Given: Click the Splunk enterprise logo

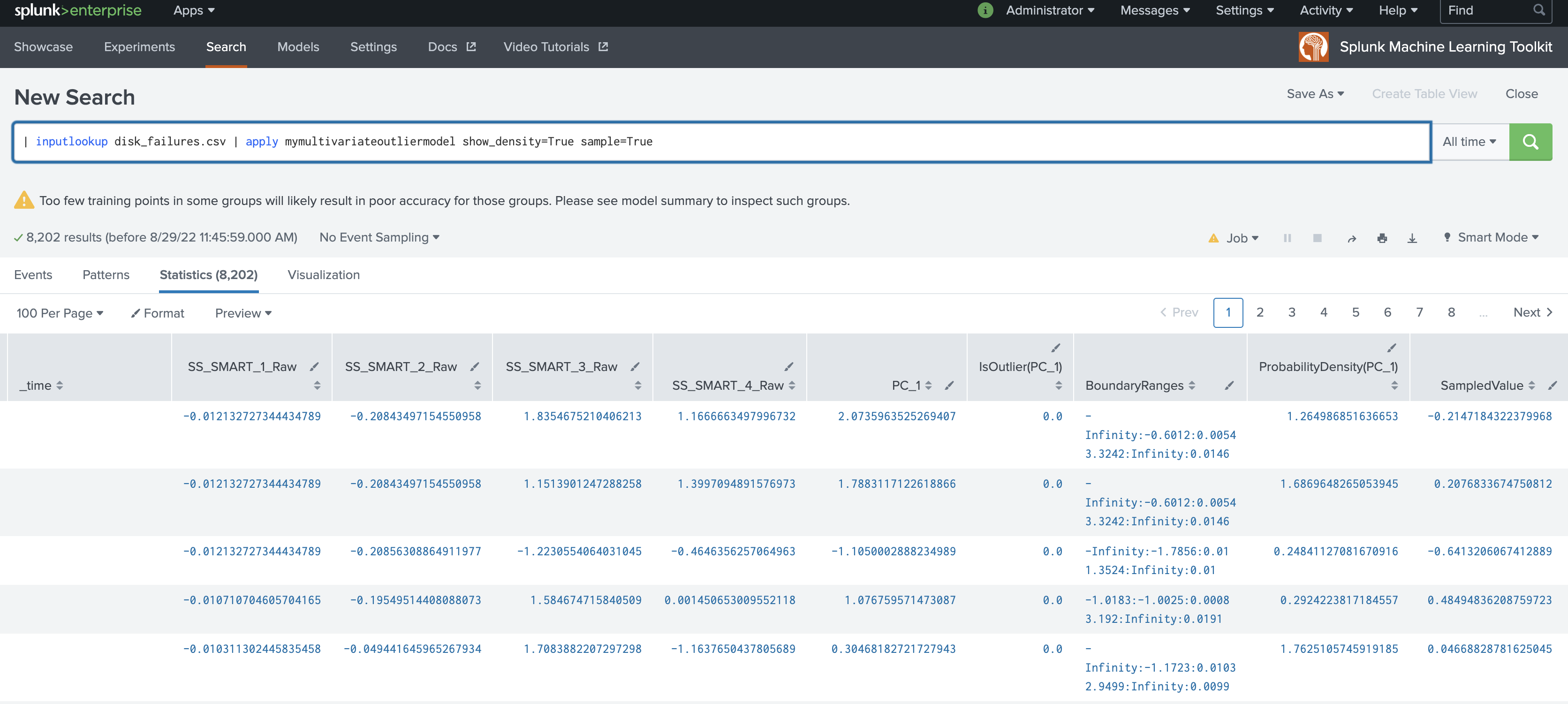Looking at the screenshot, I should [78, 10].
